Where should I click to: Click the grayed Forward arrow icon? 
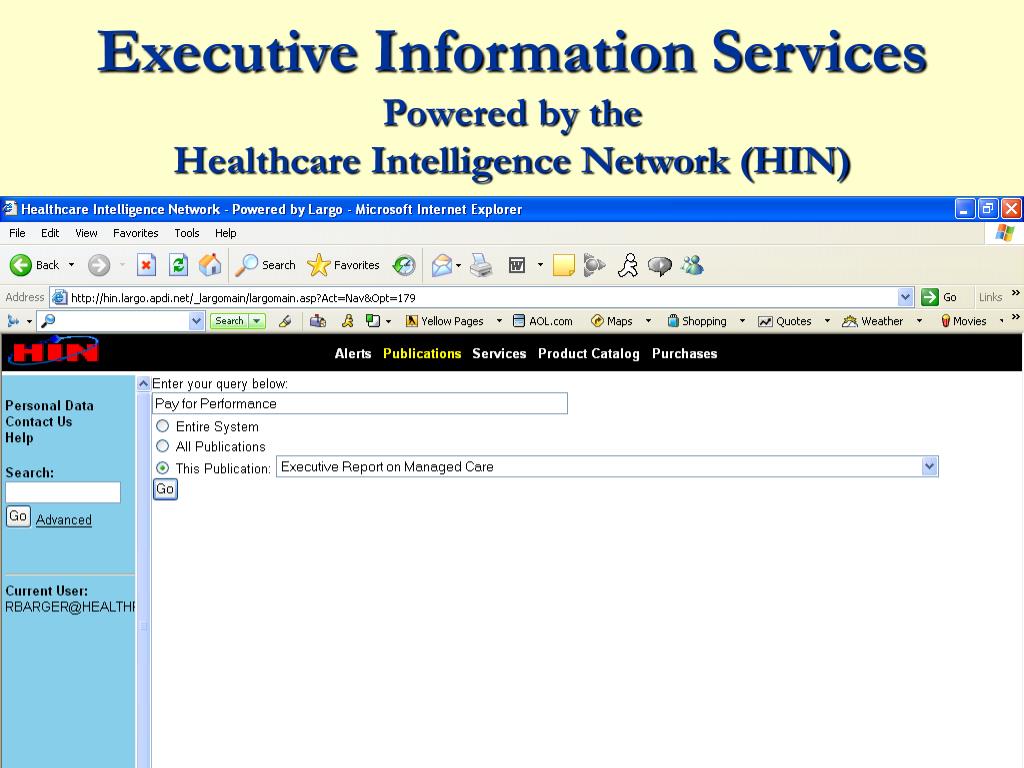[99, 265]
